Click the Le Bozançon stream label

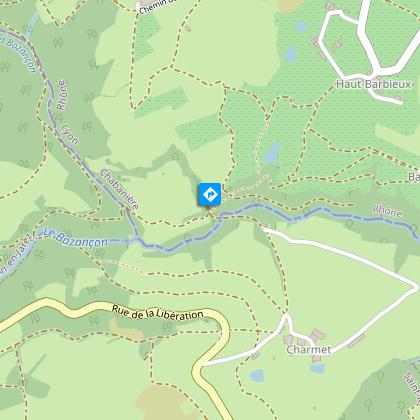coord(76,238)
